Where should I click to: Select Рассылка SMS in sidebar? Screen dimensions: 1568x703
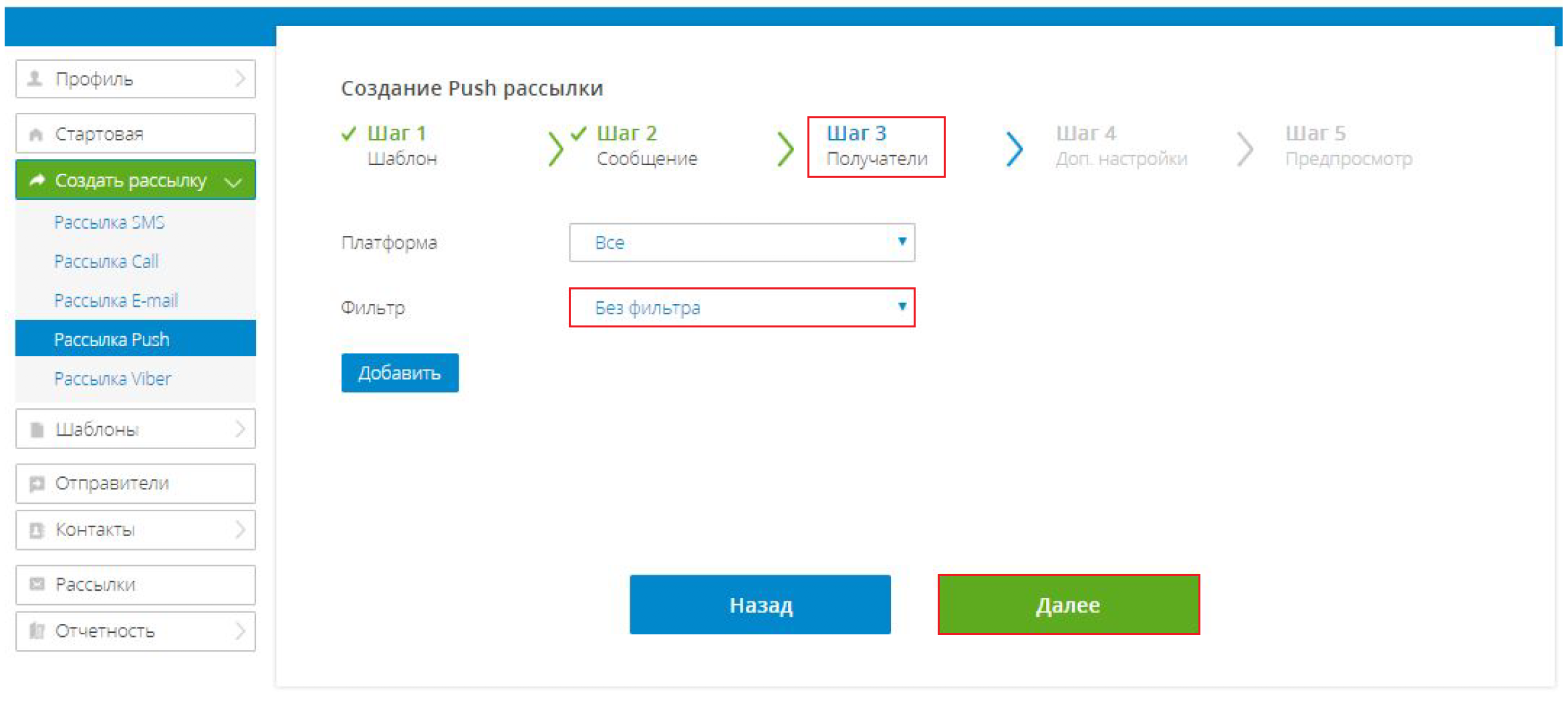[x=110, y=223]
